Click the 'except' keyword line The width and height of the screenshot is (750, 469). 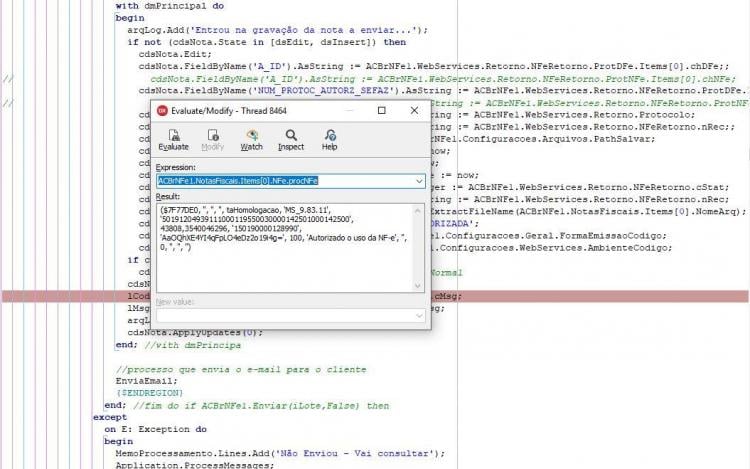(110, 417)
